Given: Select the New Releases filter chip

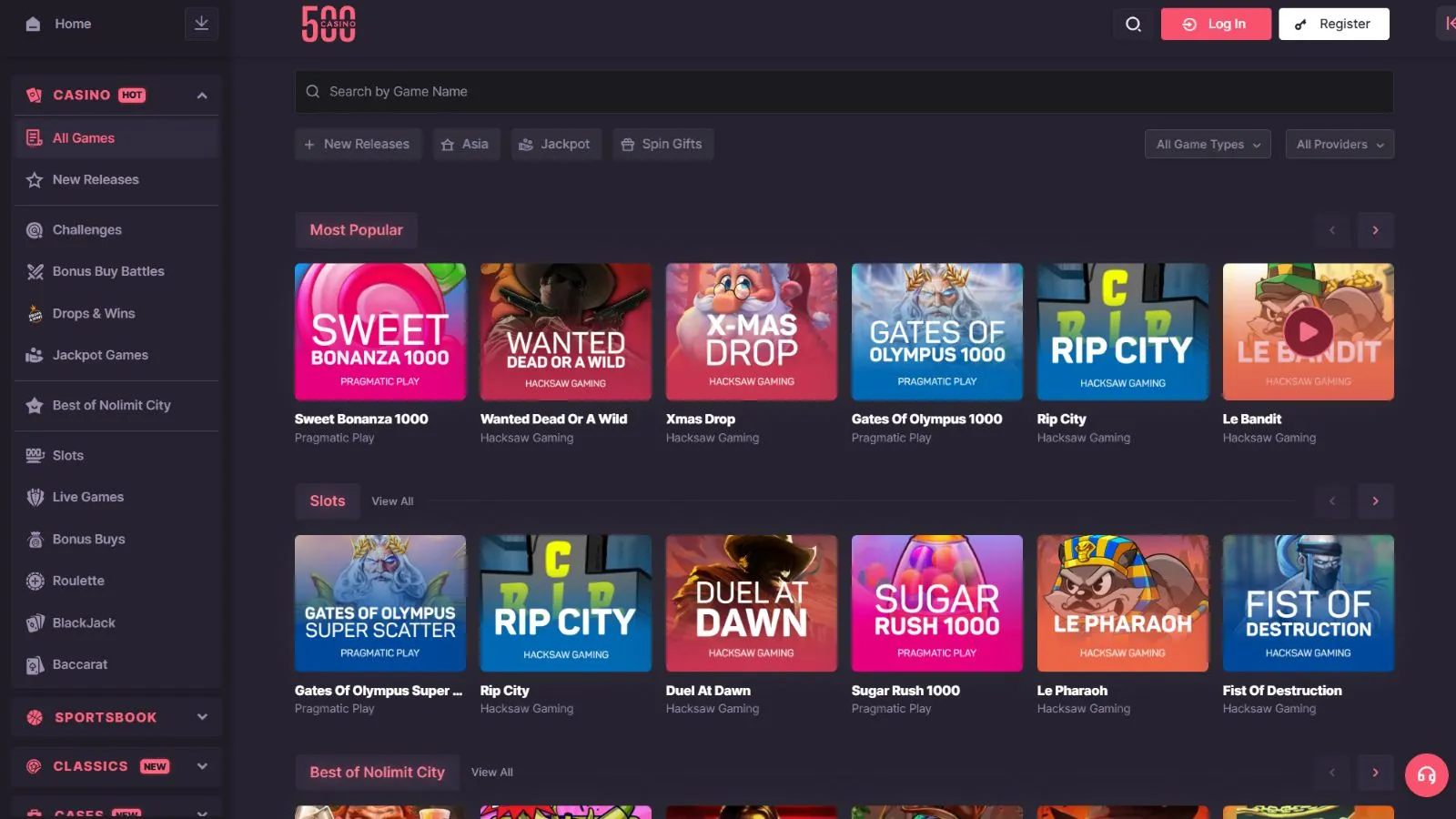Looking at the screenshot, I should 358,144.
